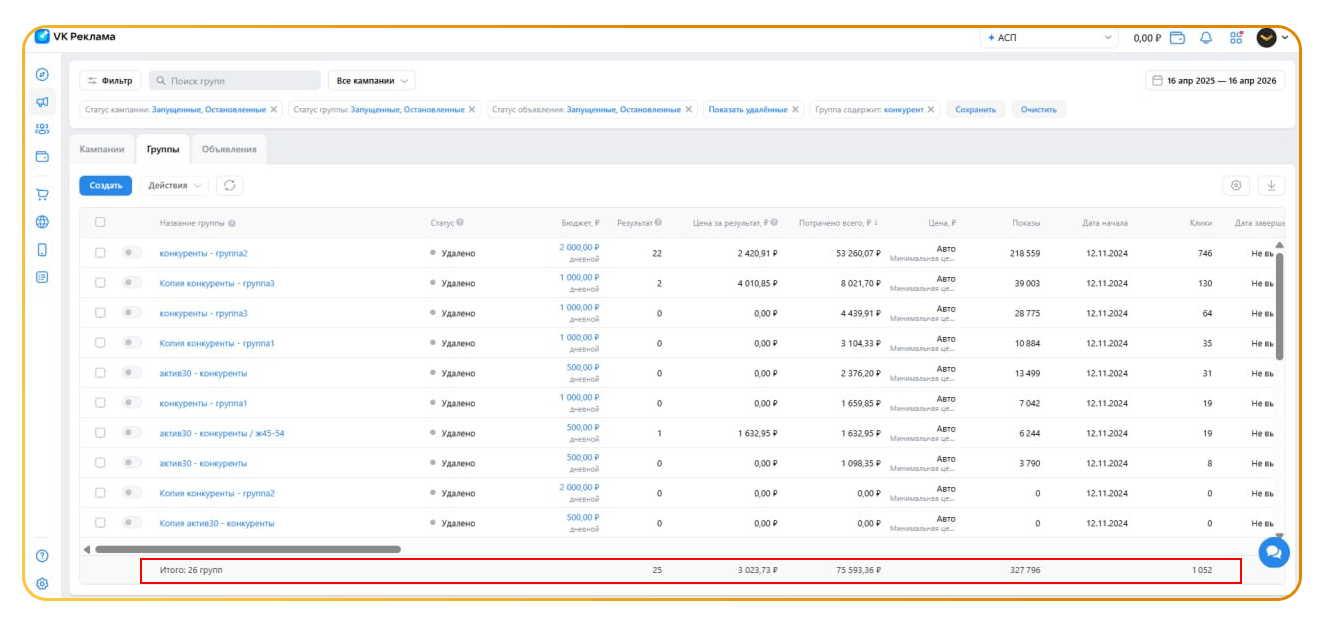Click the blue 'Создать' button
The height and width of the screenshot is (625, 1323).
[x=105, y=185]
